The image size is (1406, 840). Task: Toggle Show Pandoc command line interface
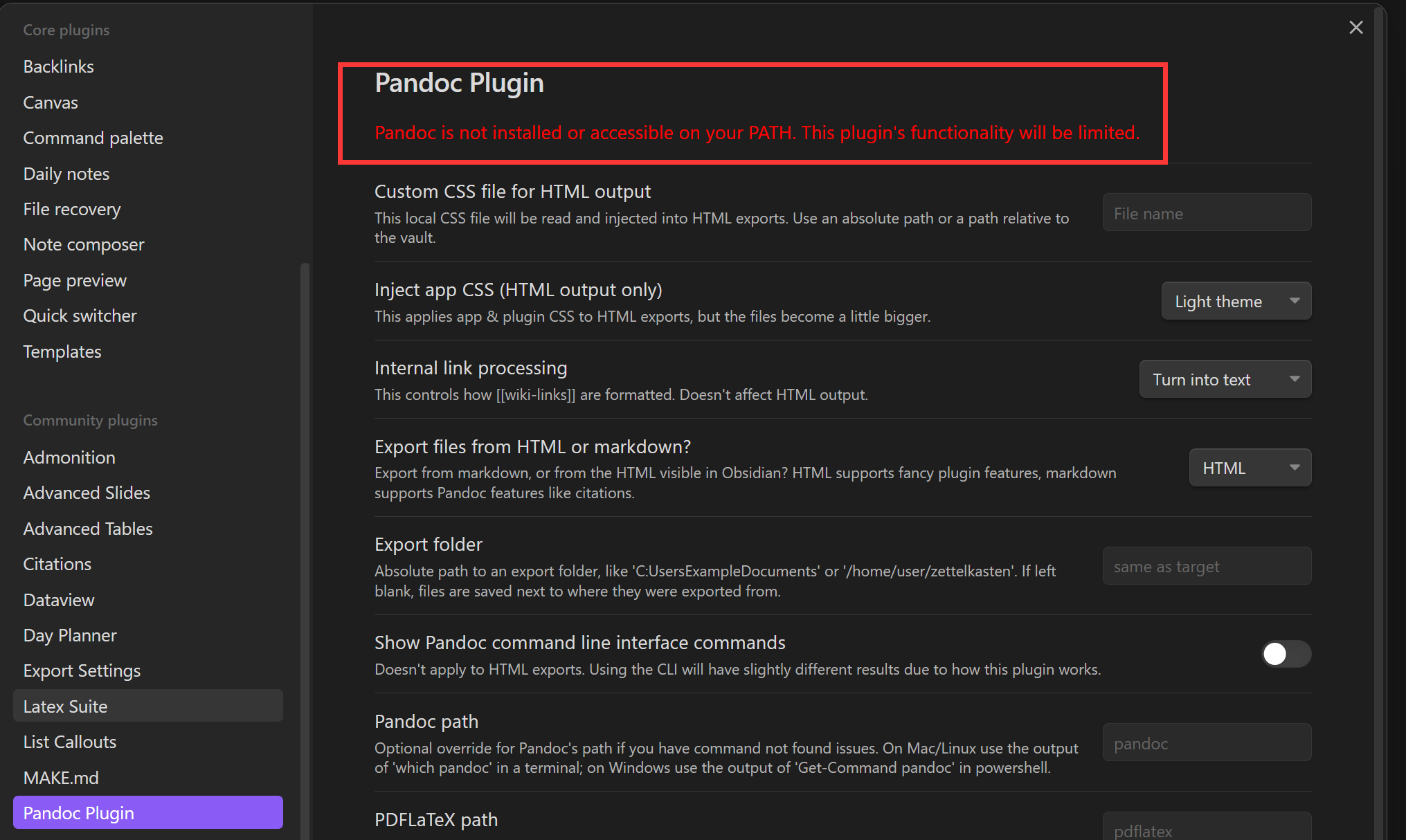(x=1283, y=654)
